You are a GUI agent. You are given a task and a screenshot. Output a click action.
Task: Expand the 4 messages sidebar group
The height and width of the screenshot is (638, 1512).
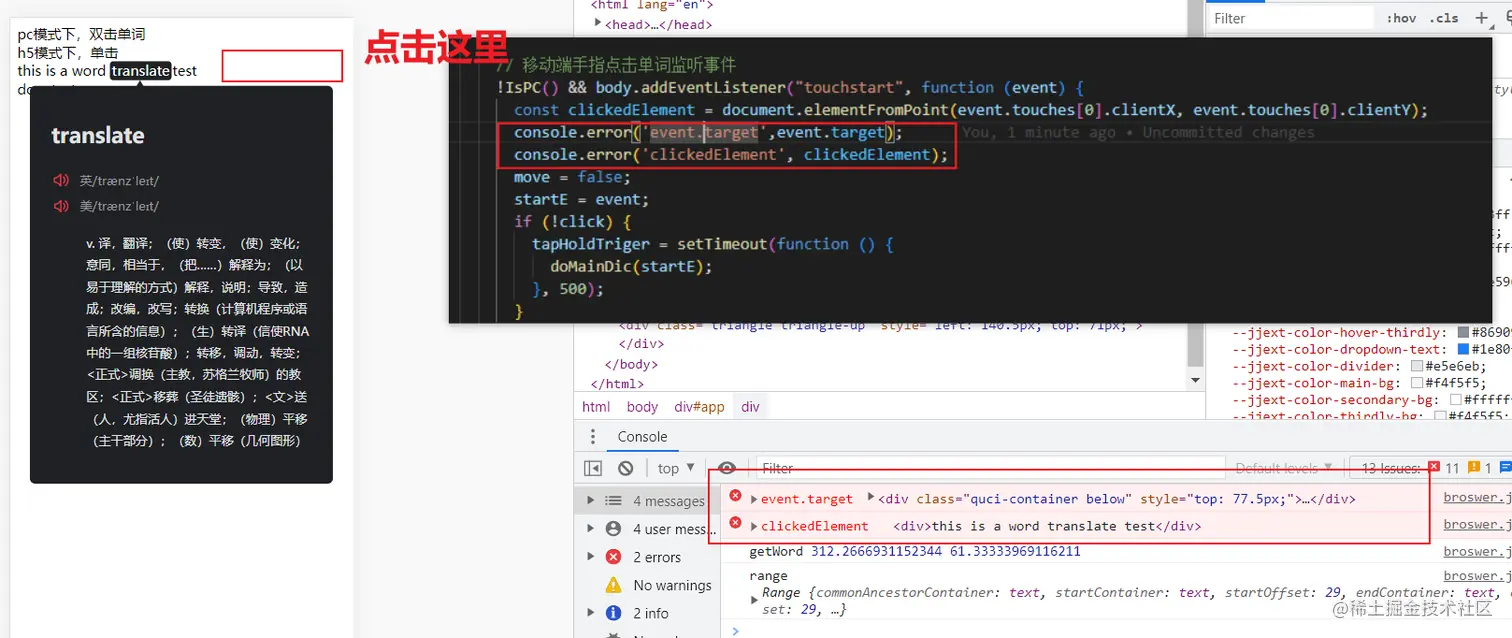click(591, 500)
